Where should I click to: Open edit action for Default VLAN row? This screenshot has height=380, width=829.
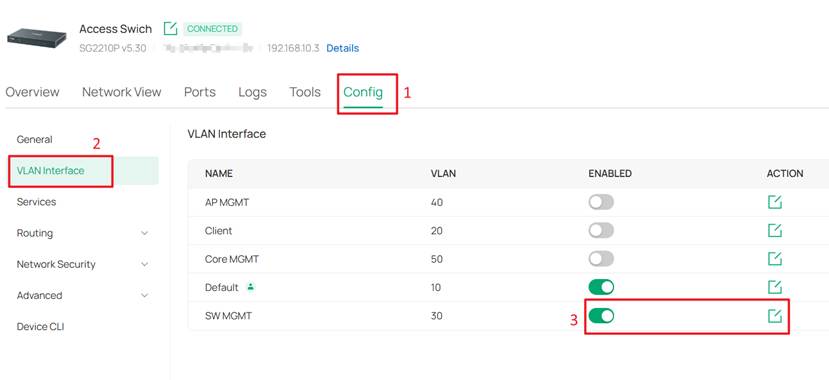pos(775,288)
